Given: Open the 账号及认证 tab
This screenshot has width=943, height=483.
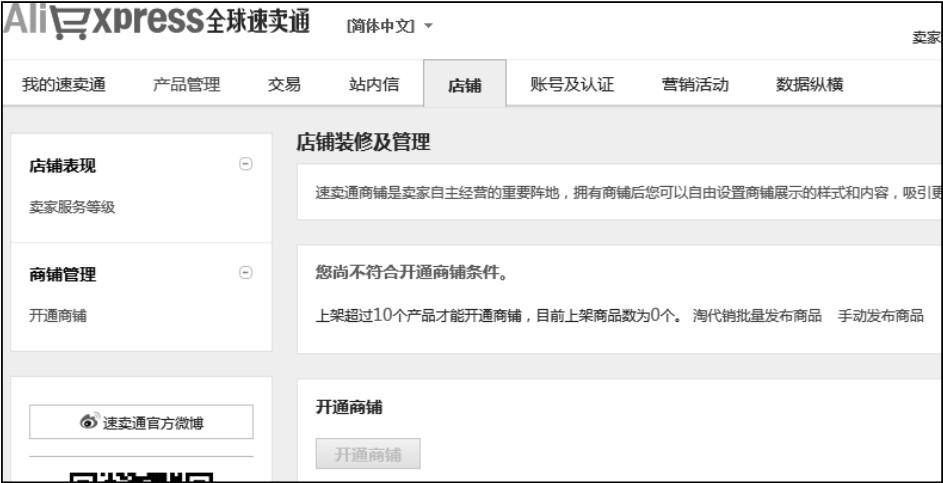Looking at the screenshot, I should pos(572,84).
